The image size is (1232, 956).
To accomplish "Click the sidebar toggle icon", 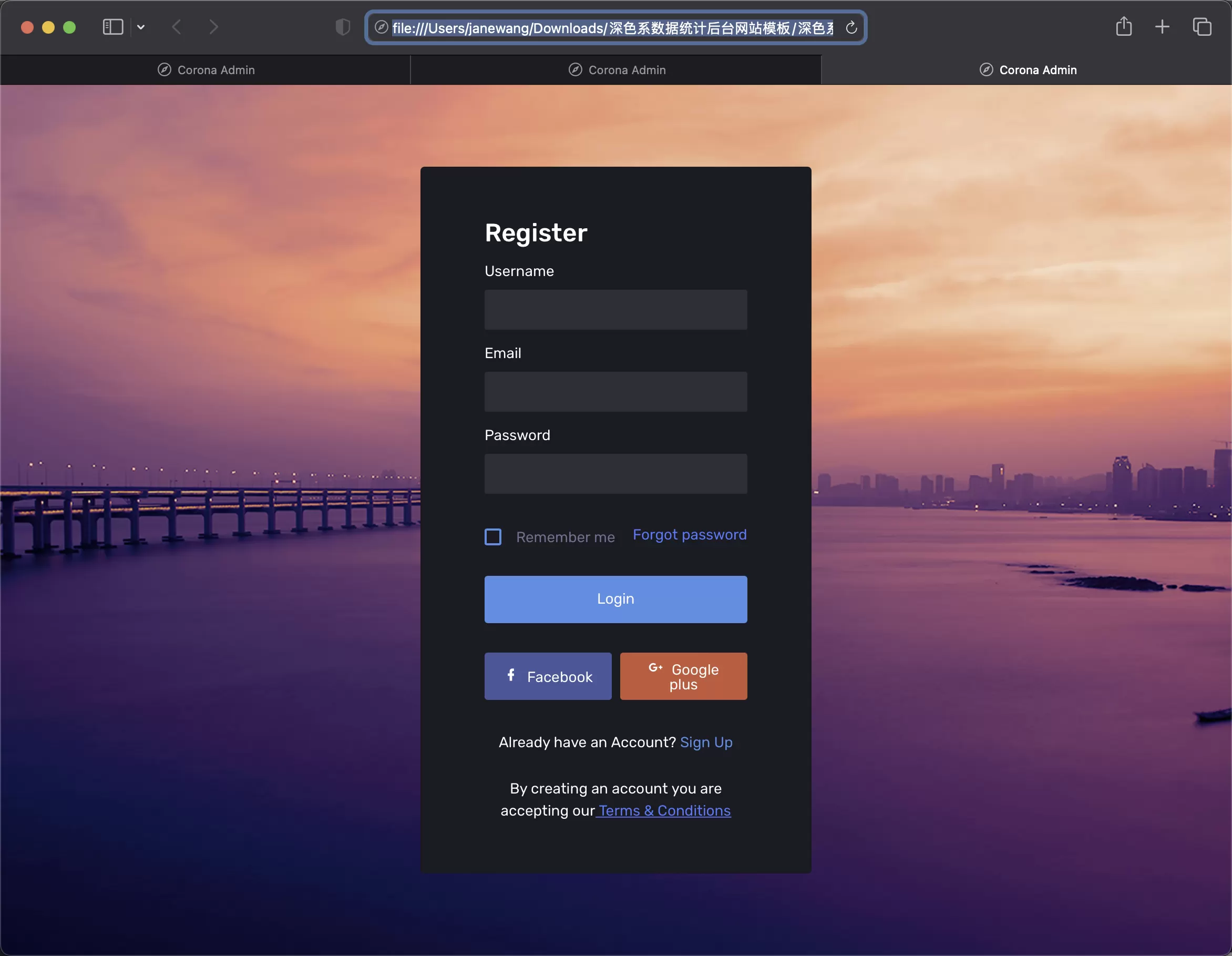I will (x=112, y=27).
